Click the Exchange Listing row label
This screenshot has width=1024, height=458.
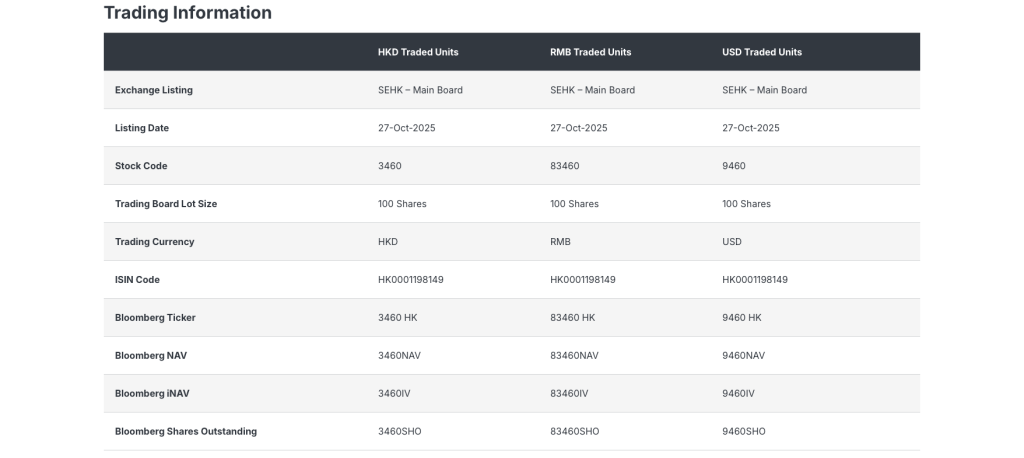point(154,90)
